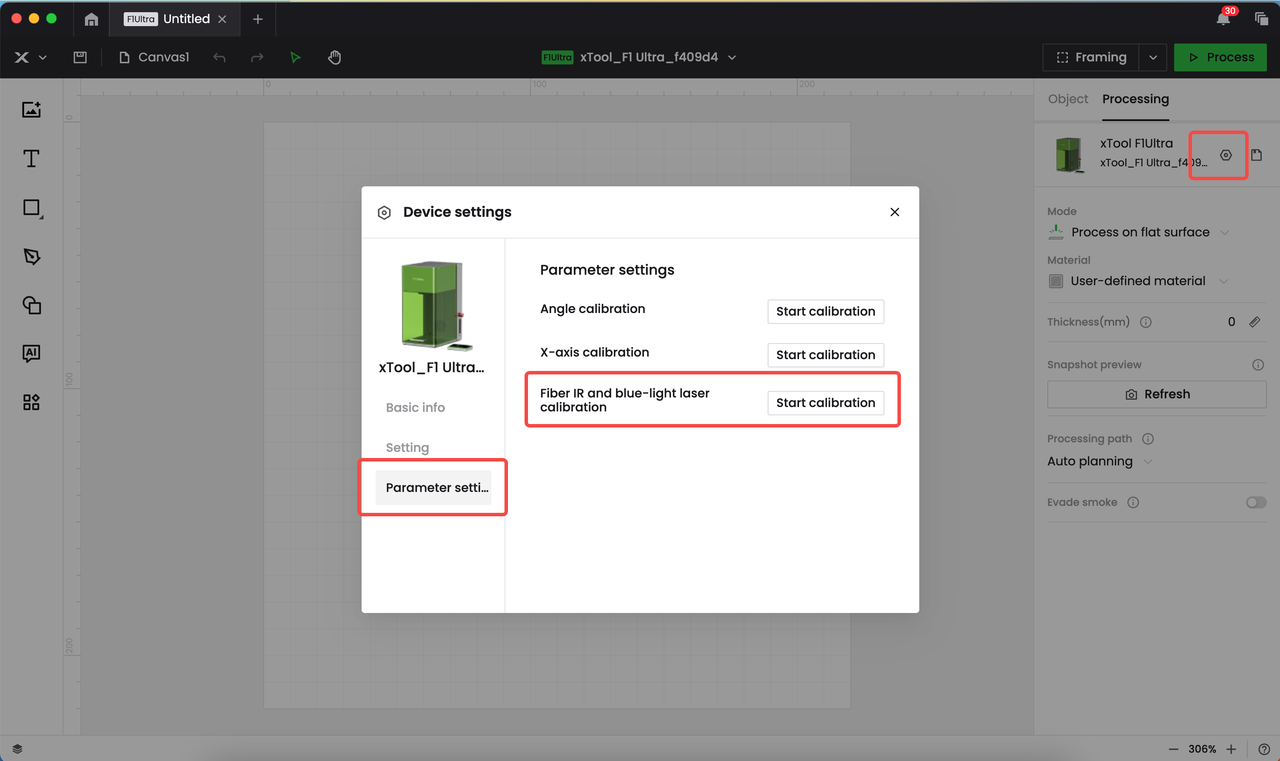The image size is (1280, 761).
Task: Select the Text tool in left sidebar
Action: (x=31, y=159)
